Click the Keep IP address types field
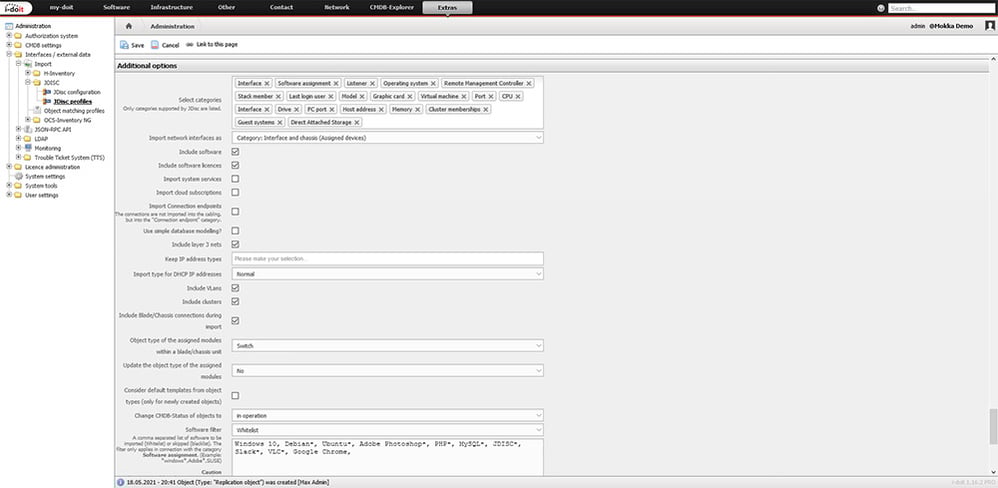998x488 pixels. coord(388,258)
